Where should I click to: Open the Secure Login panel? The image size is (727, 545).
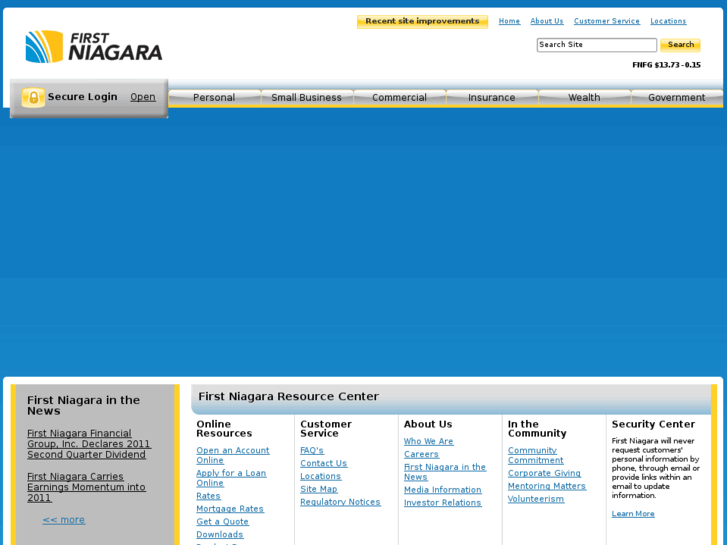143,97
